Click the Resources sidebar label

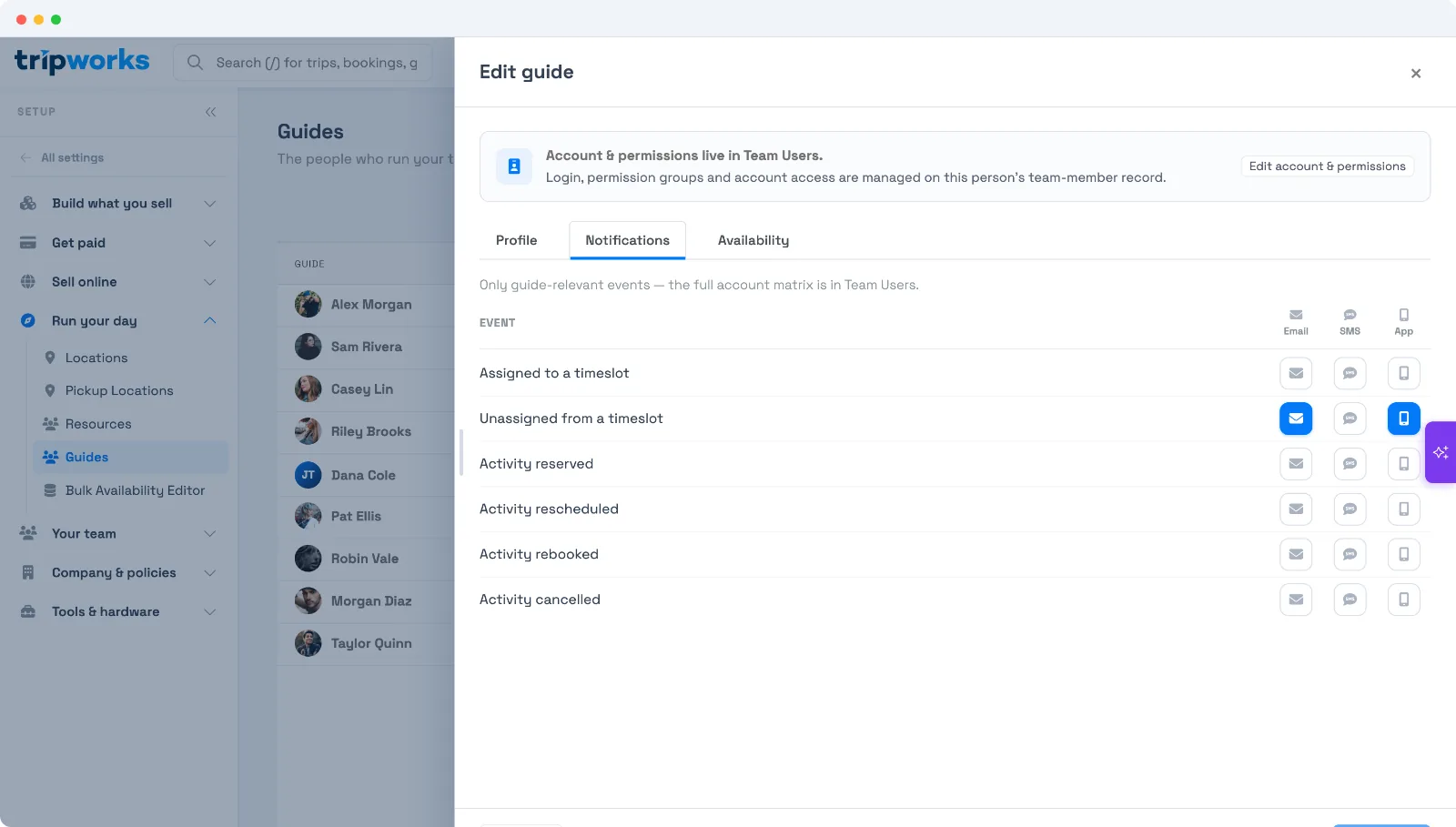coord(98,424)
